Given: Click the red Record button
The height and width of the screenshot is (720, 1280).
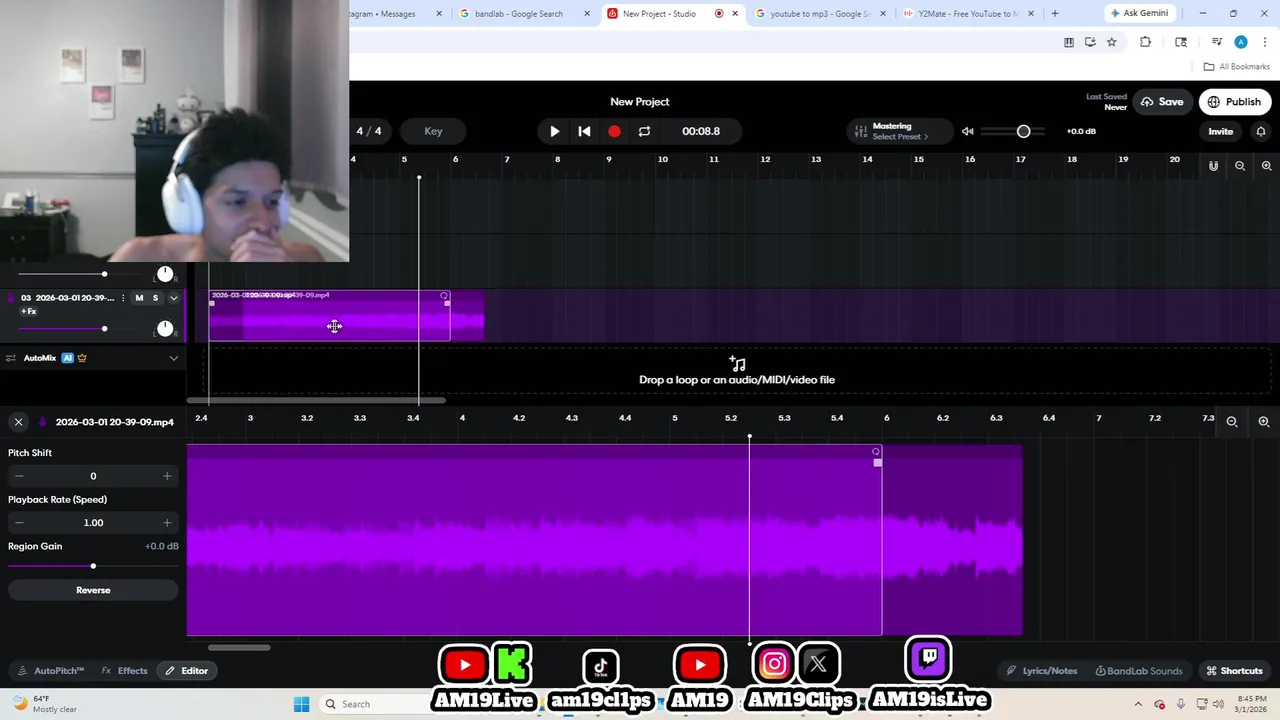Looking at the screenshot, I should click(x=614, y=131).
